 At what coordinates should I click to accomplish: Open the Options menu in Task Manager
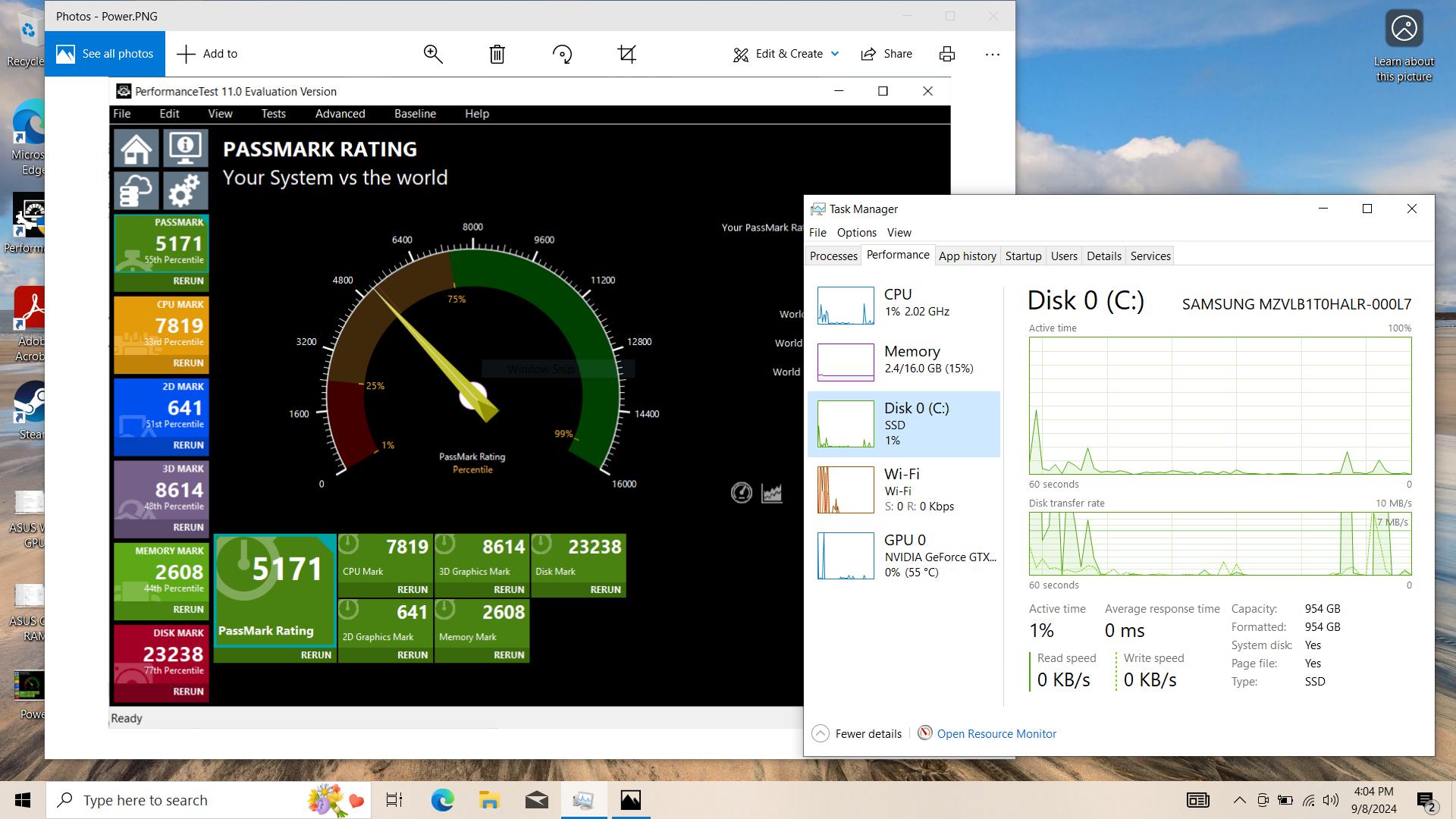pyautogui.click(x=857, y=233)
